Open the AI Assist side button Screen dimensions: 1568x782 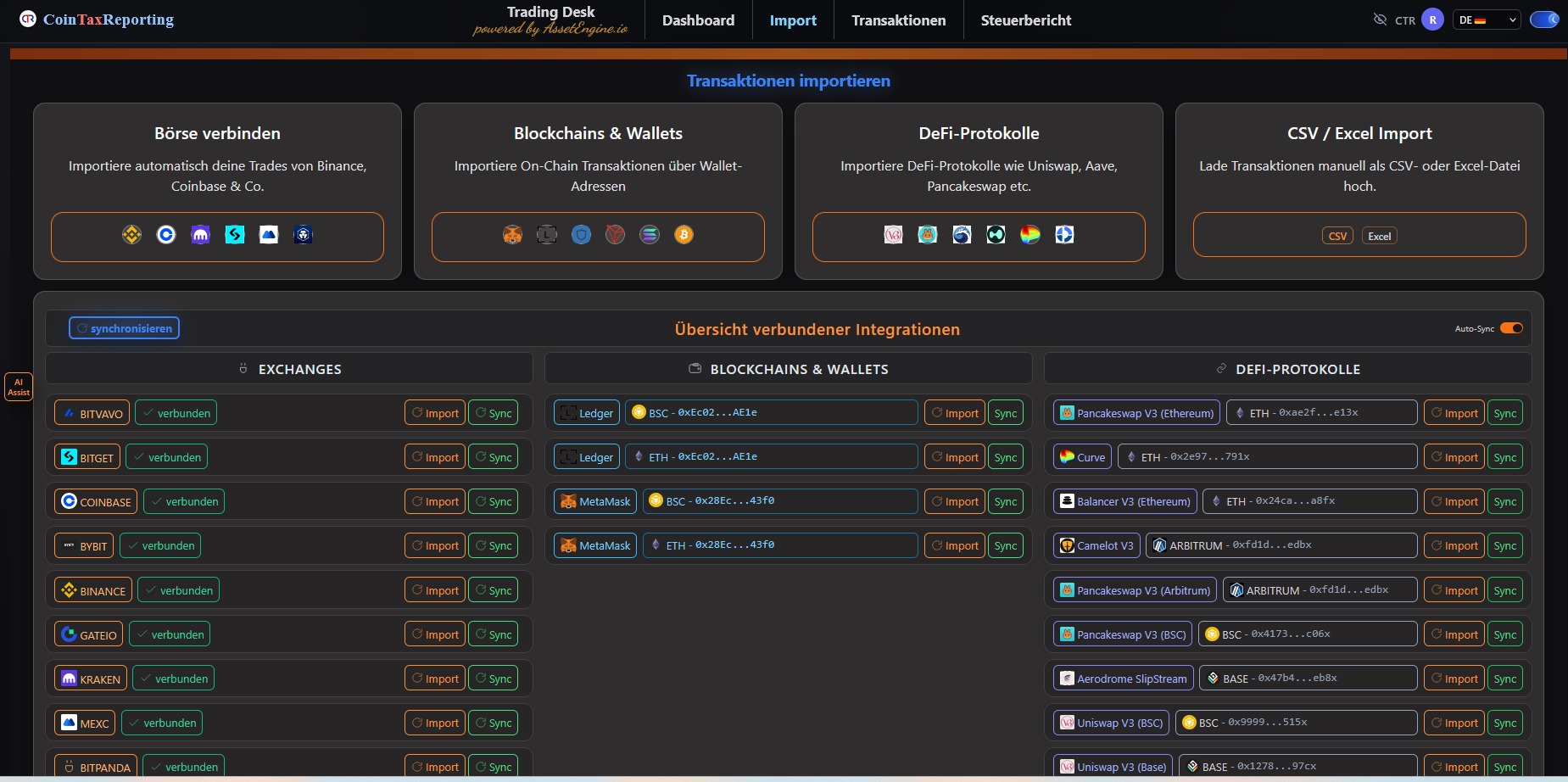pos(19,387)
